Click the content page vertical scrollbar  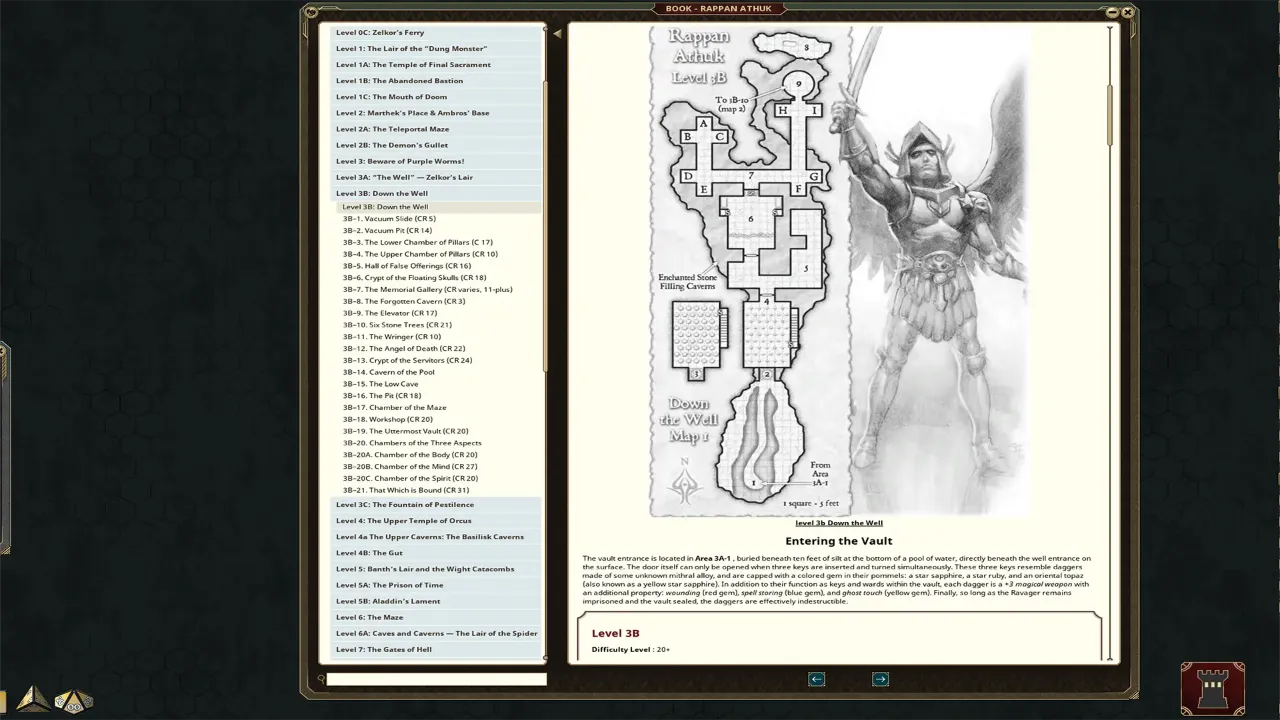click(x=1109, y=115)
